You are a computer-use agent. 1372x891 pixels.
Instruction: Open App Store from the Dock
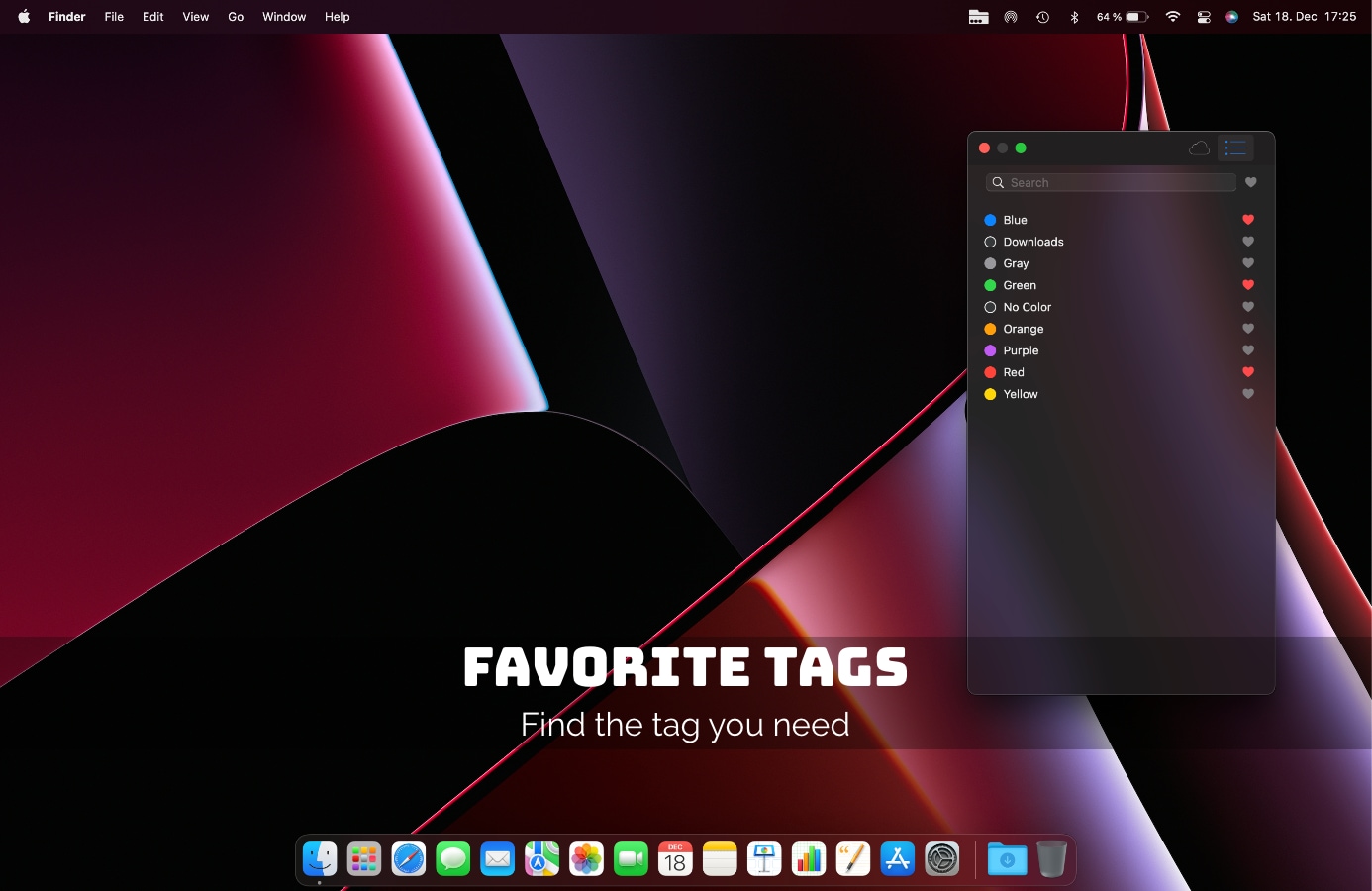coord(898,859)
